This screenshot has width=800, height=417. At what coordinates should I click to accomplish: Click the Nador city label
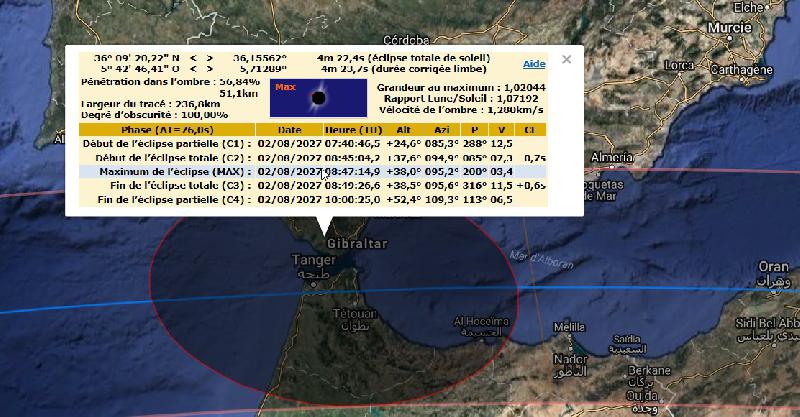pos(570,360)
